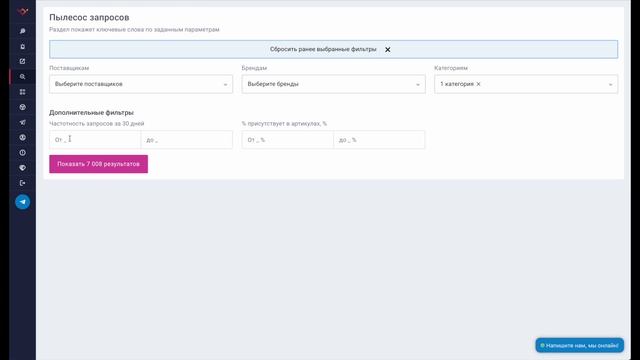The height and width of the screenshot is (360, 640).
Task: Focus the frequency 'От' input field
Action: [95, 140]
